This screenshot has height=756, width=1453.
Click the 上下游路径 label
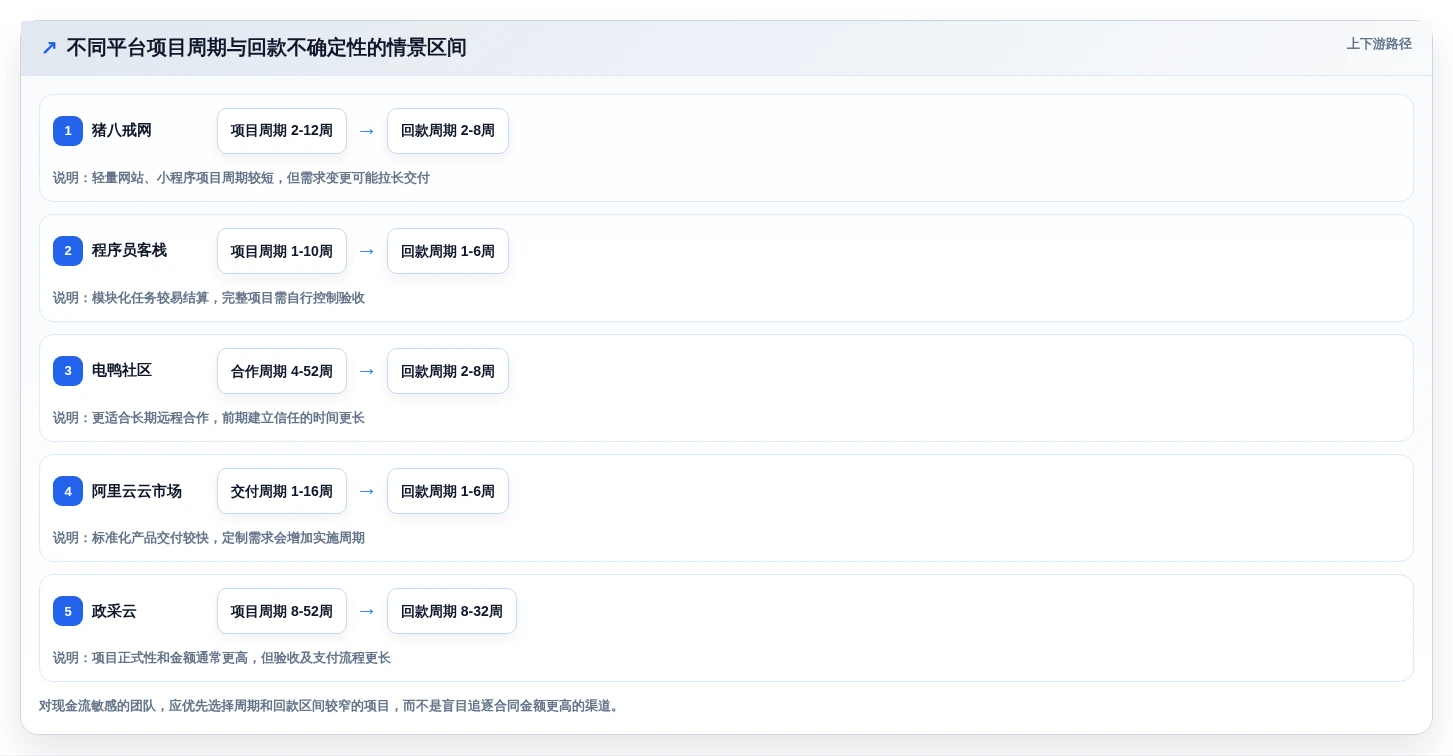point(1379,44)
